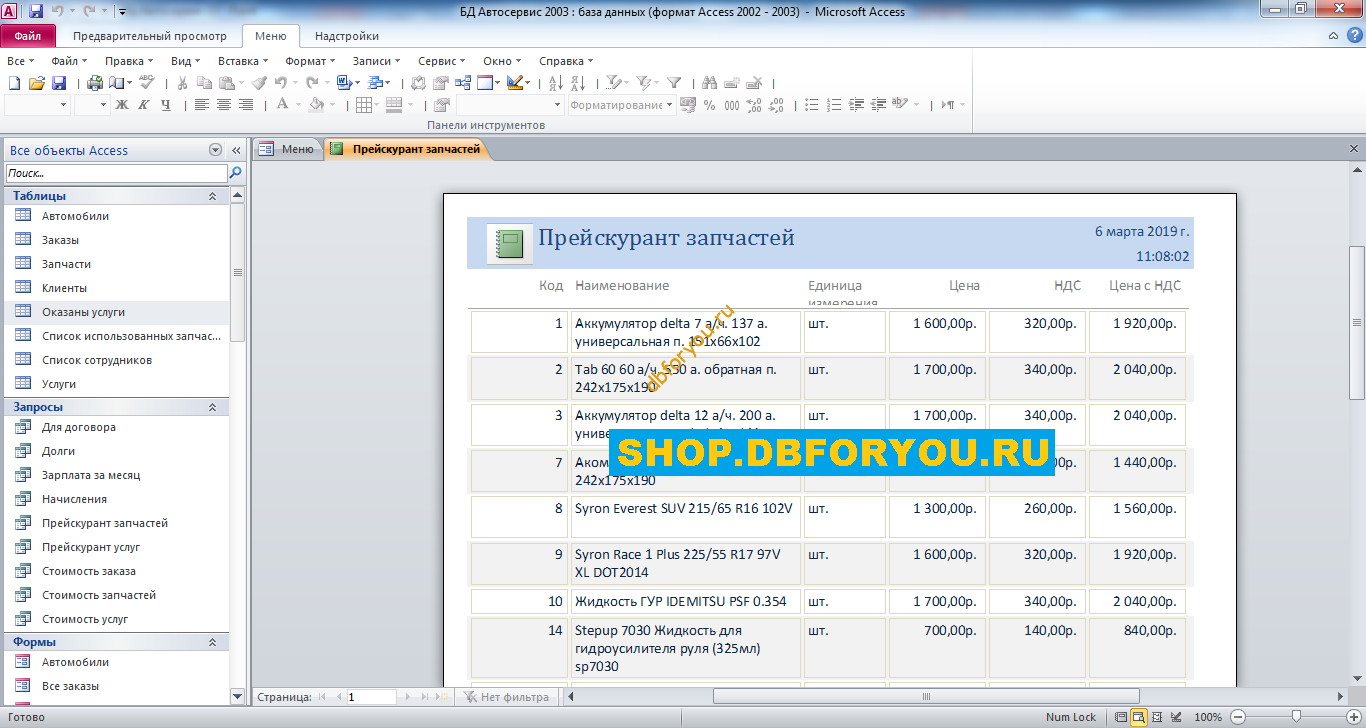The height and width of the screenshot is (728, 1366).
Task: Switch to Design View in status bar
Action: (x=1176, y=717)
